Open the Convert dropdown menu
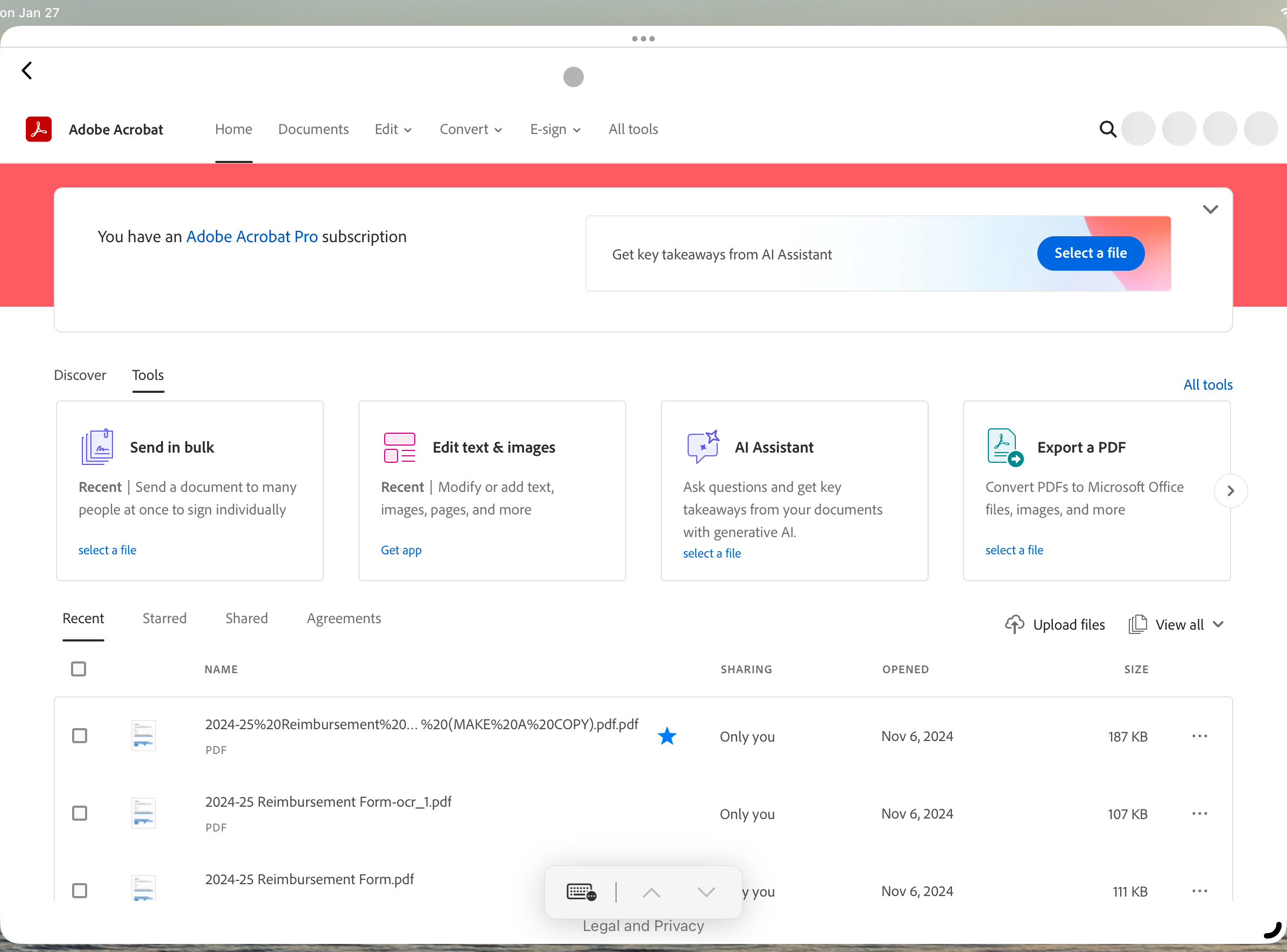Screen dimensions: 1287x952 pos(470,129)
